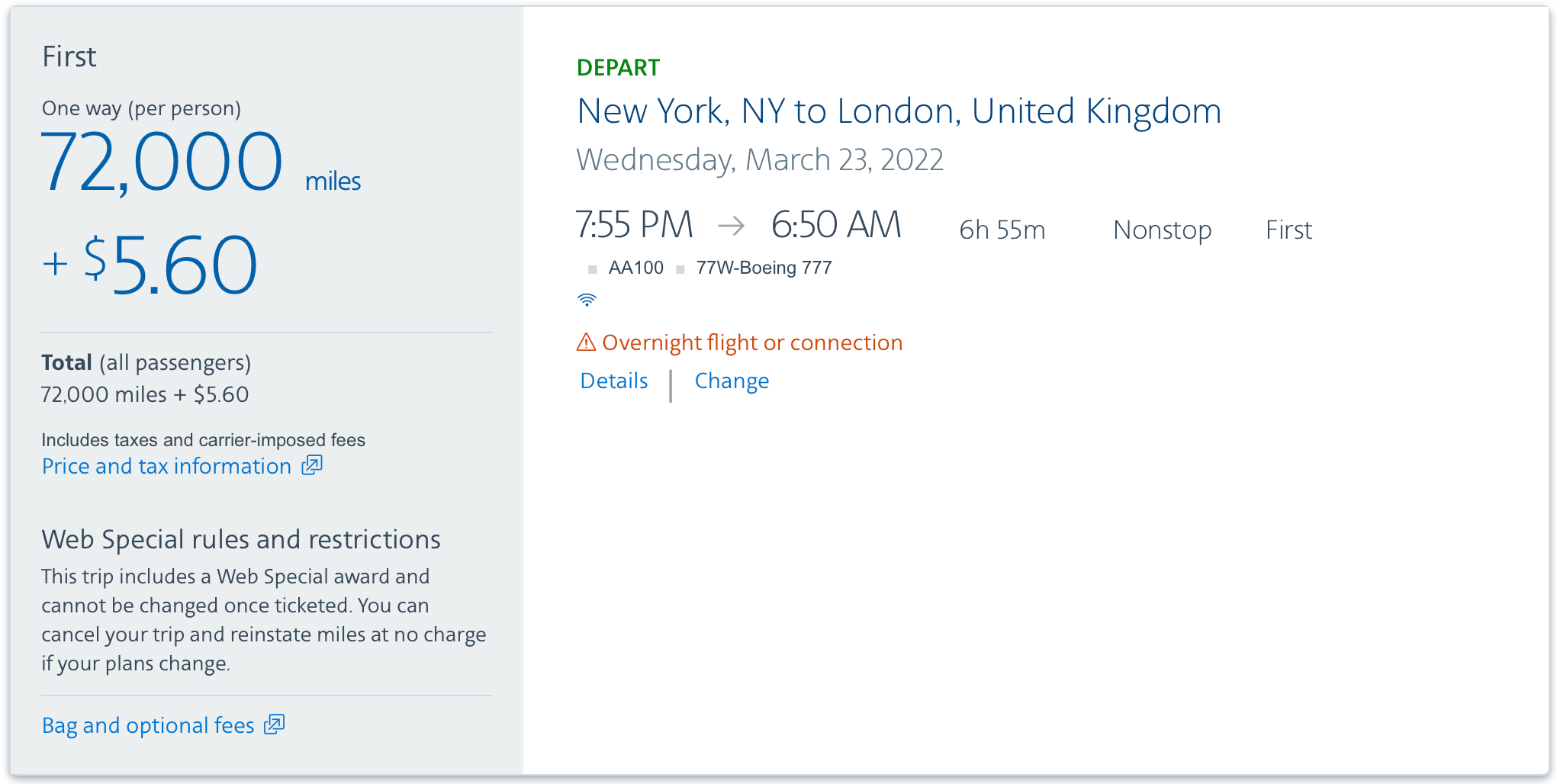This screenshot has height=784, width=1557.
Task: Click the arrow icon between departure and arrival times
Action: point(730,225)
